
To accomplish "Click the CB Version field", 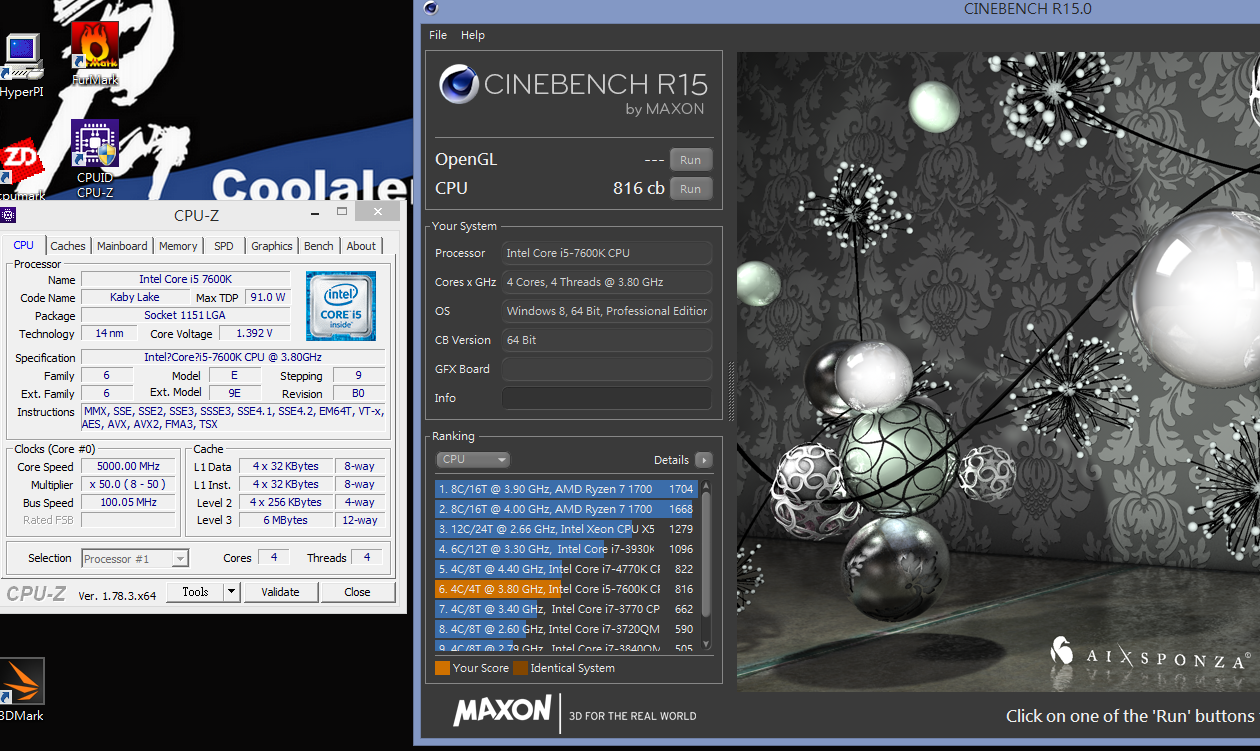I will tap(607, 340).
